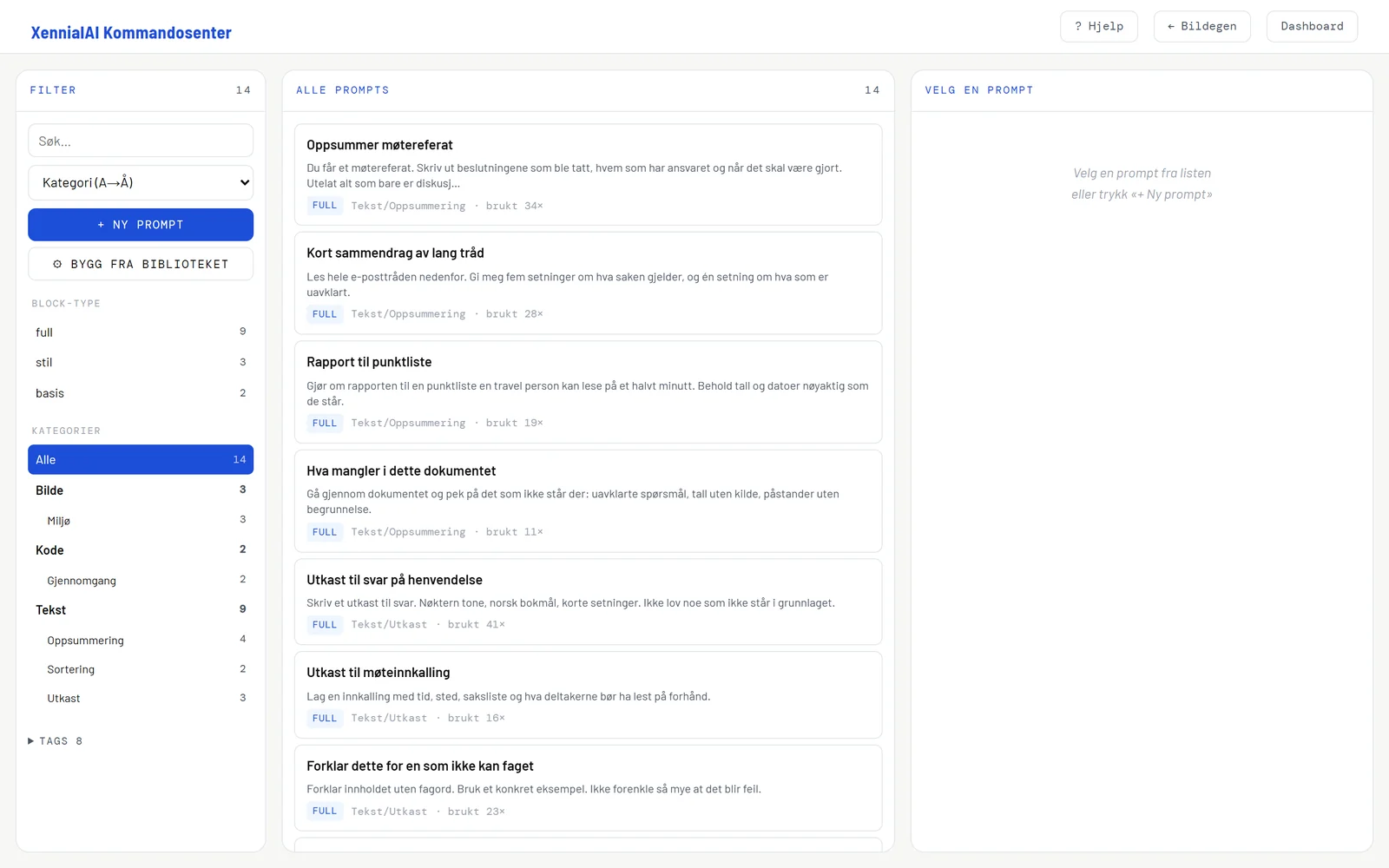This screenshot has width=1389, height=868.
Task: Select the Oppsummering subcategory
Action: click(141, 641)
